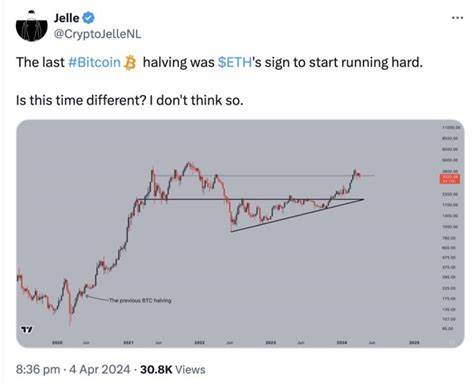Click the Bitcoin emoji icon
This screenshot has height=383, width=474.
(130, 63)
